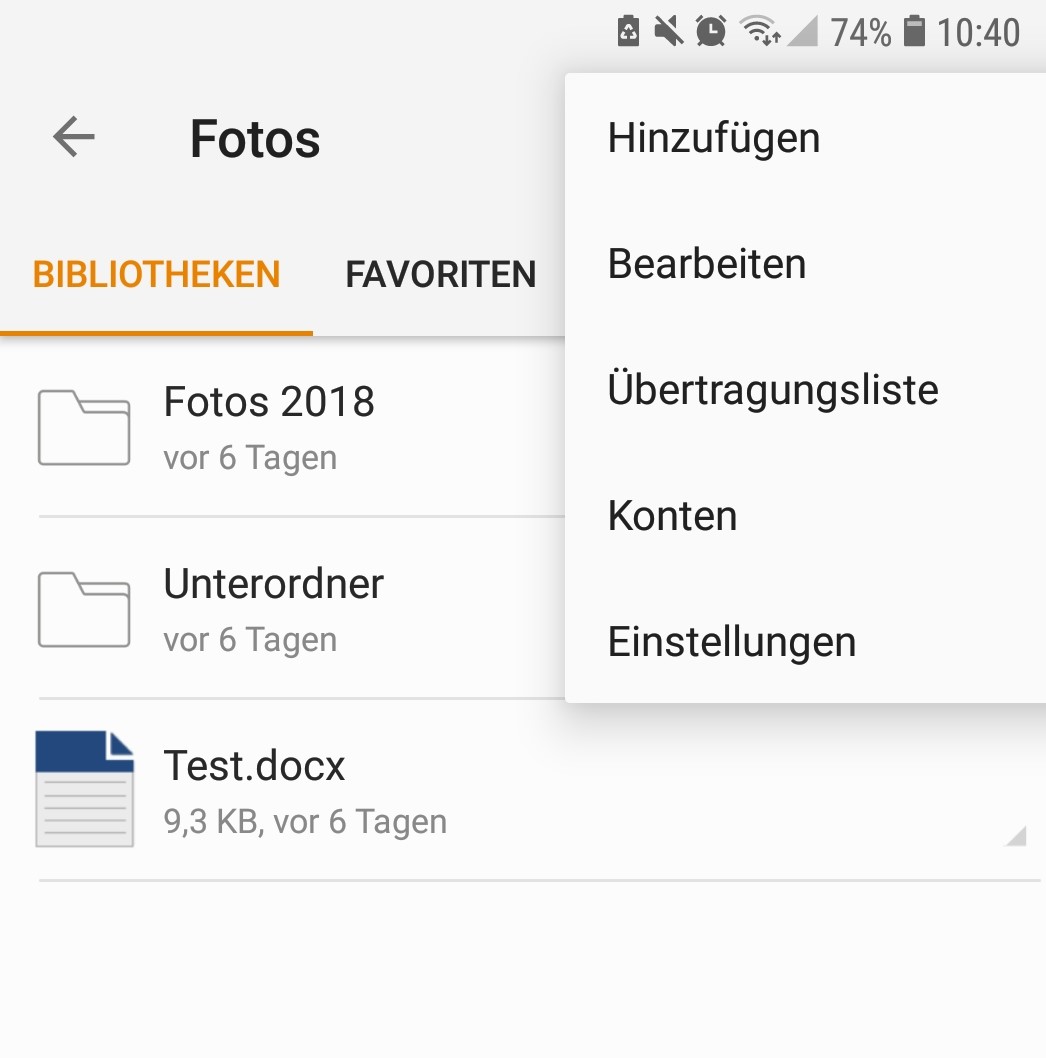The image size is (1046, 1058).
Task: Tap the back arrow next to Fotos
Action: [x=74, y=137]
